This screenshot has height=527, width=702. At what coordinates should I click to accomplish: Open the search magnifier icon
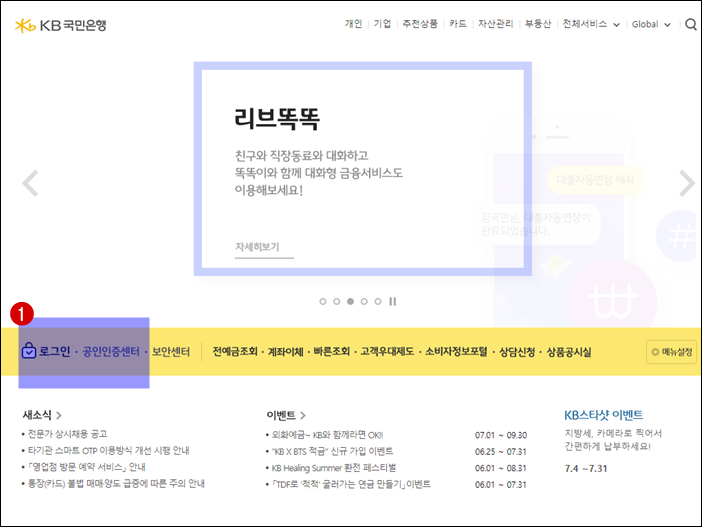pos(691,24)
